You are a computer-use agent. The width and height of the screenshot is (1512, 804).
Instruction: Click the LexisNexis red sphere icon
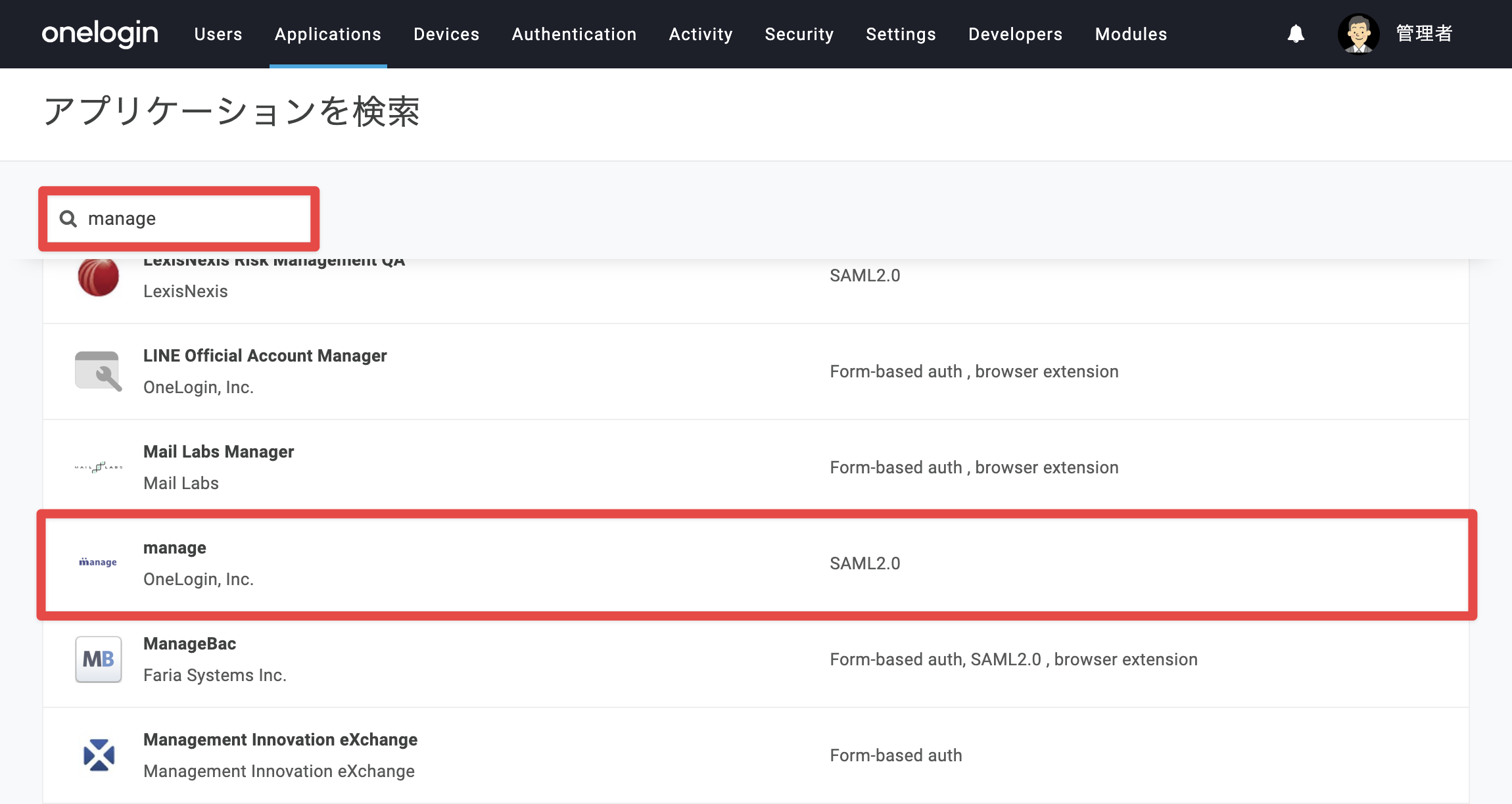click(x=98, y=277)
